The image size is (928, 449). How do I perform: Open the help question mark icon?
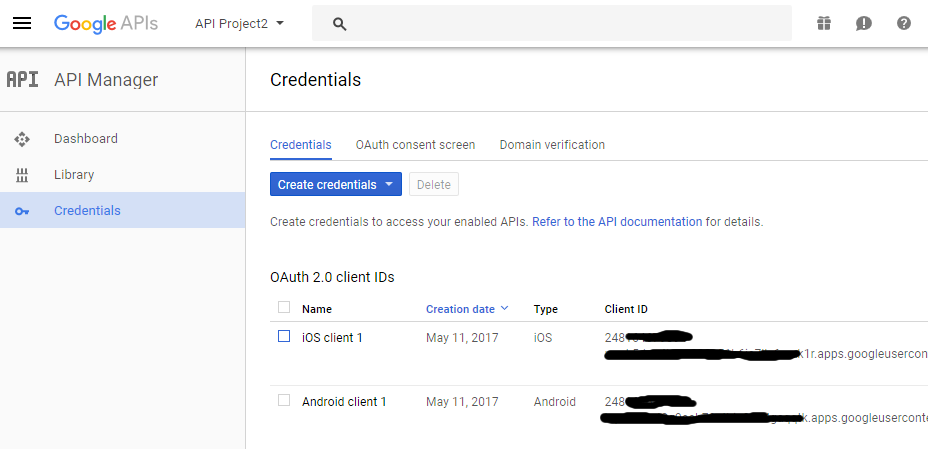(x=904, y=24)
